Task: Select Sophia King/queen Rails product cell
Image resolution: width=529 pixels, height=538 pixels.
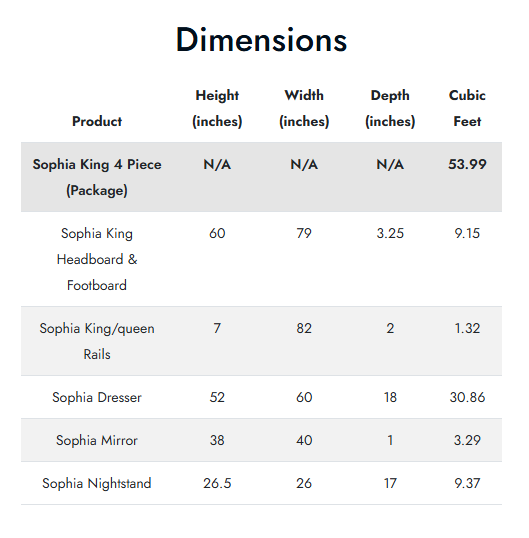Action: (x=97, y=341)
